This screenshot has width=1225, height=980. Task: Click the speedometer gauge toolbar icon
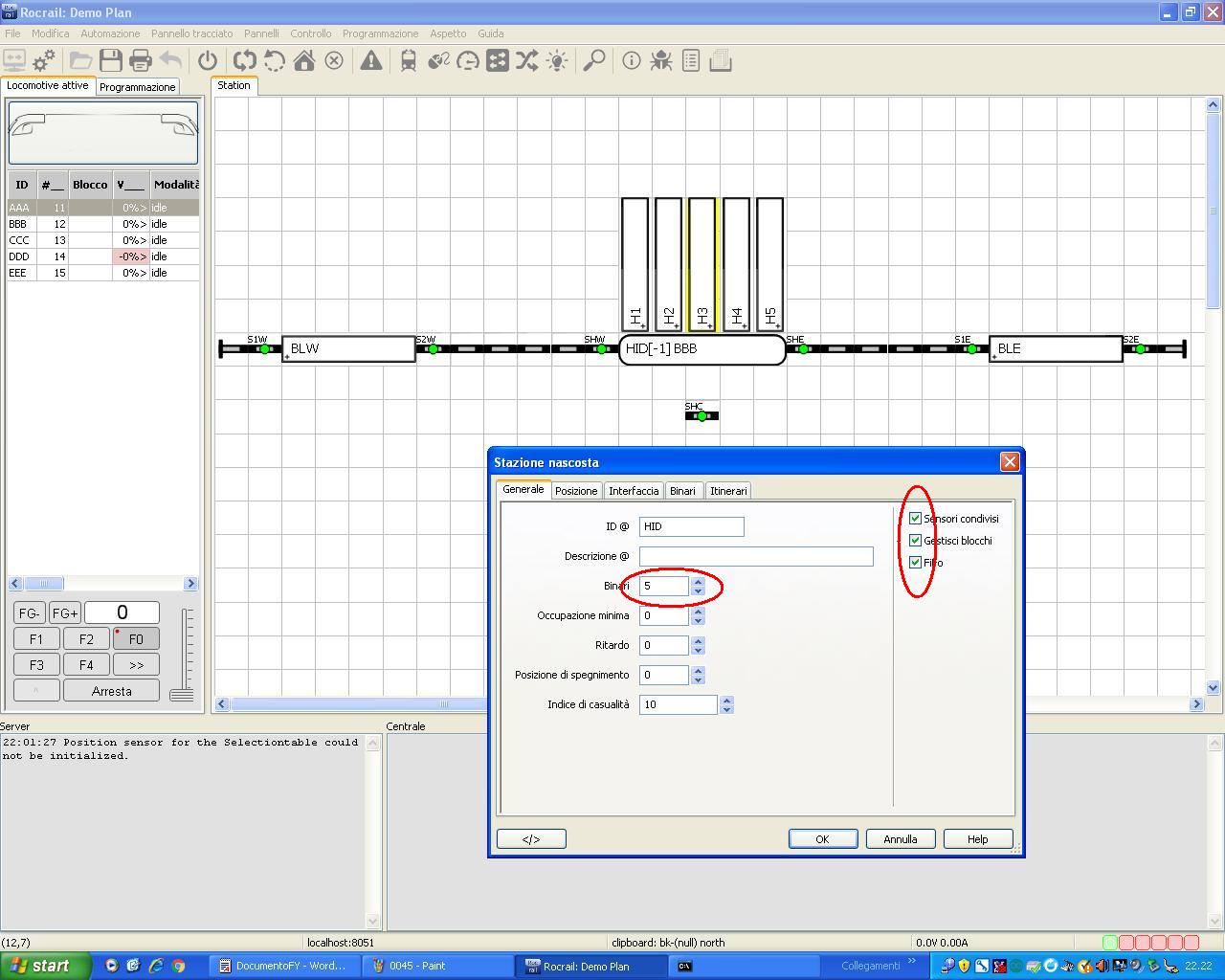coord(468,61)
